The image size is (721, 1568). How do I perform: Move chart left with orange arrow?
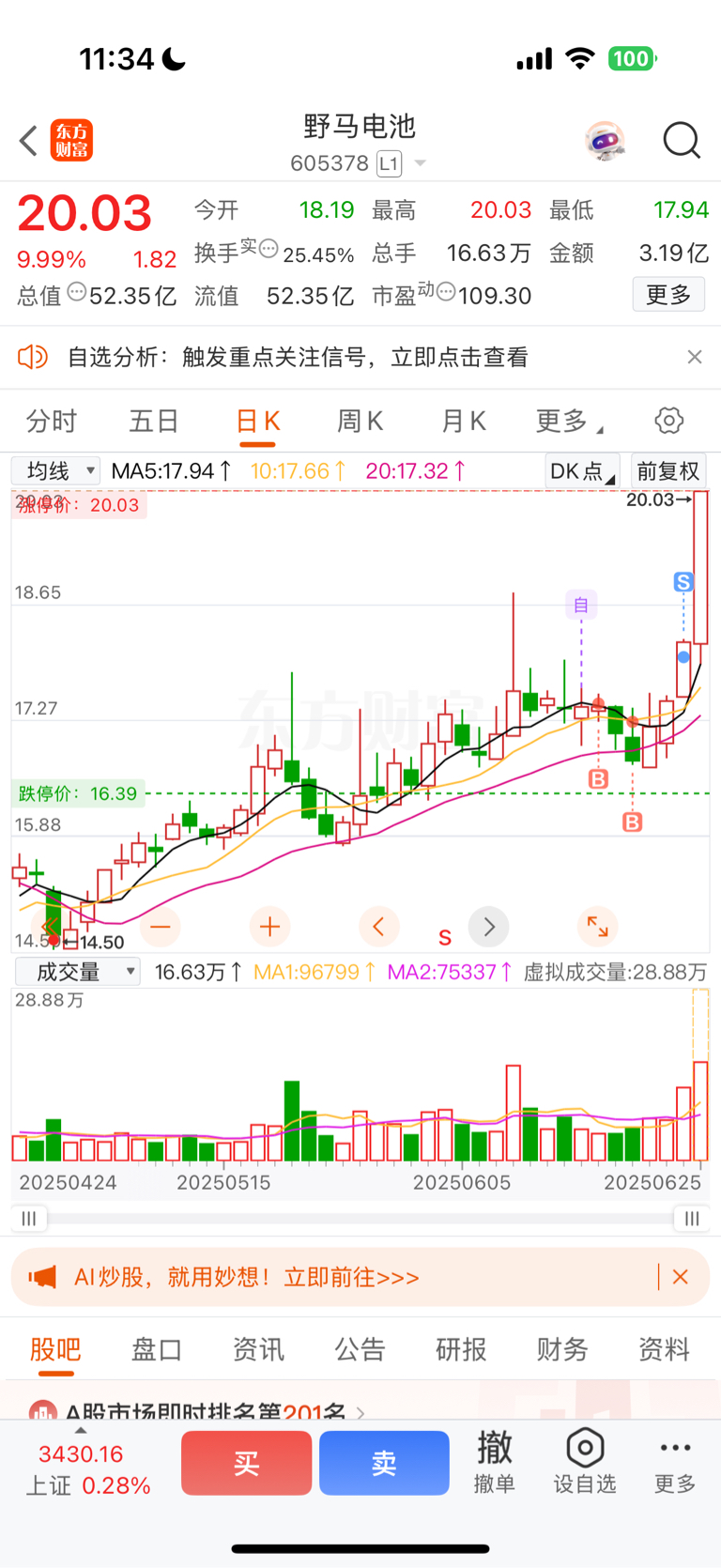379,927
